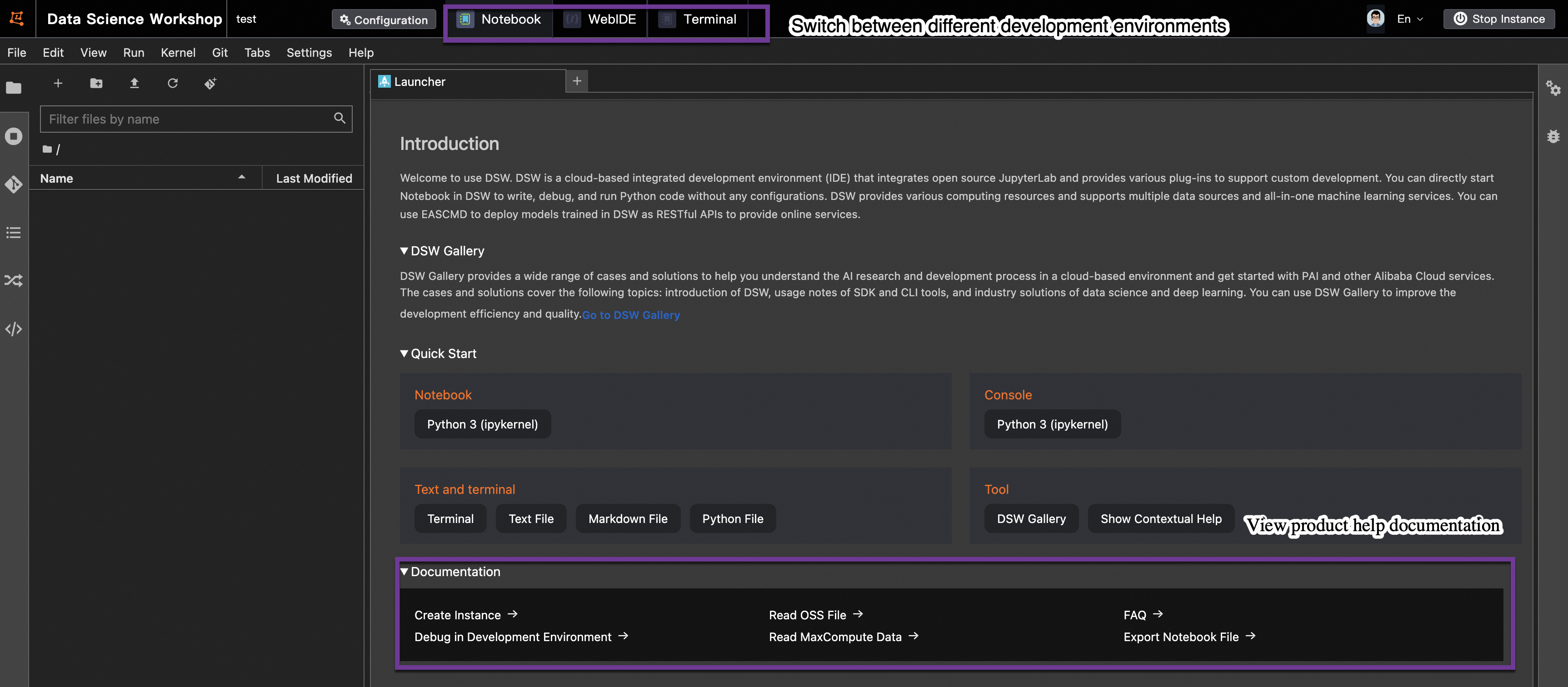Screen dimensions: 1568x687
Task: Collapse the Documentation section
Action: click(404, 572)
